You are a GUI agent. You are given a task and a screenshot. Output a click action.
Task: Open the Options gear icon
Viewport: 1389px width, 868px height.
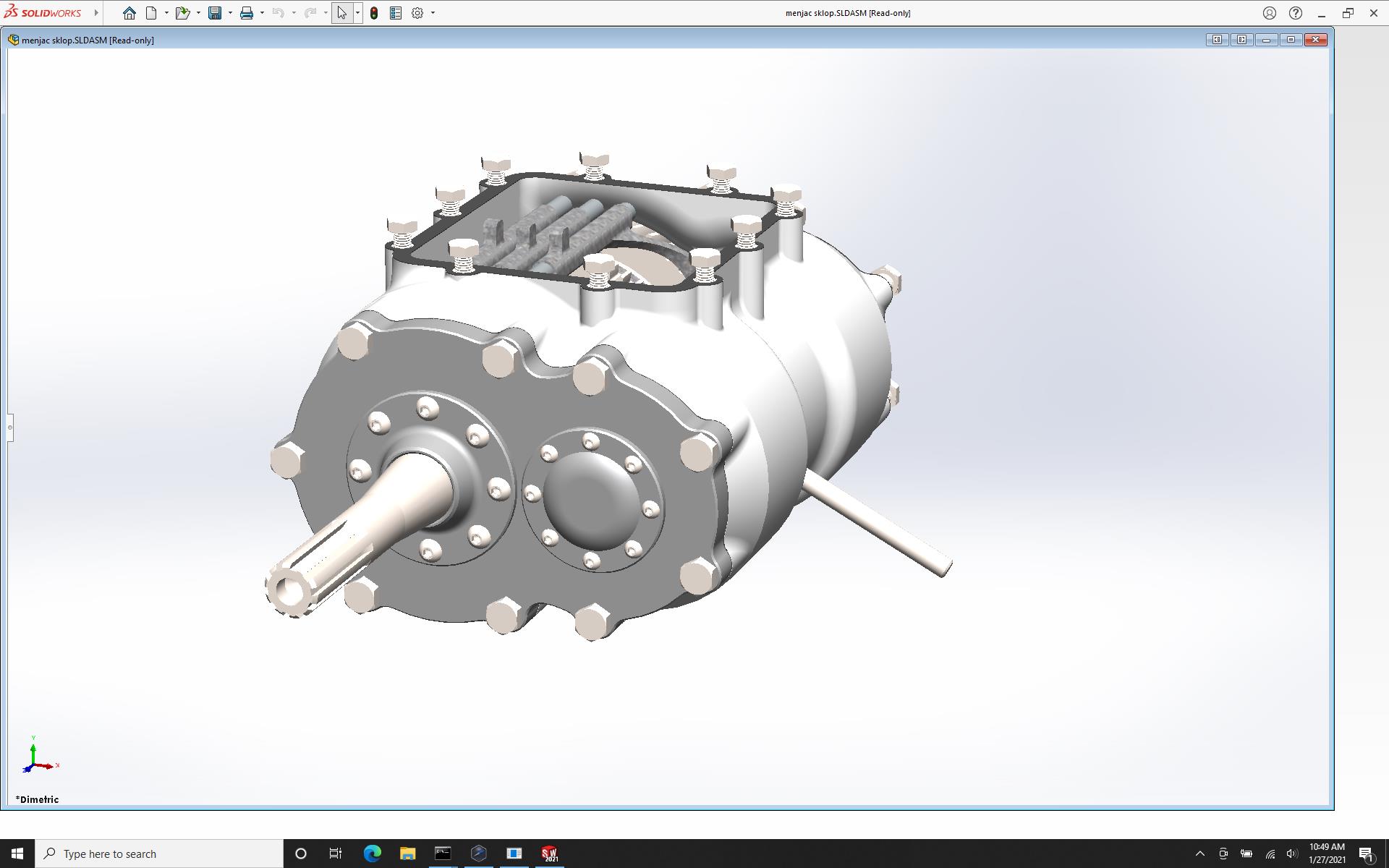pyautogui.click(x=417, y=13)
